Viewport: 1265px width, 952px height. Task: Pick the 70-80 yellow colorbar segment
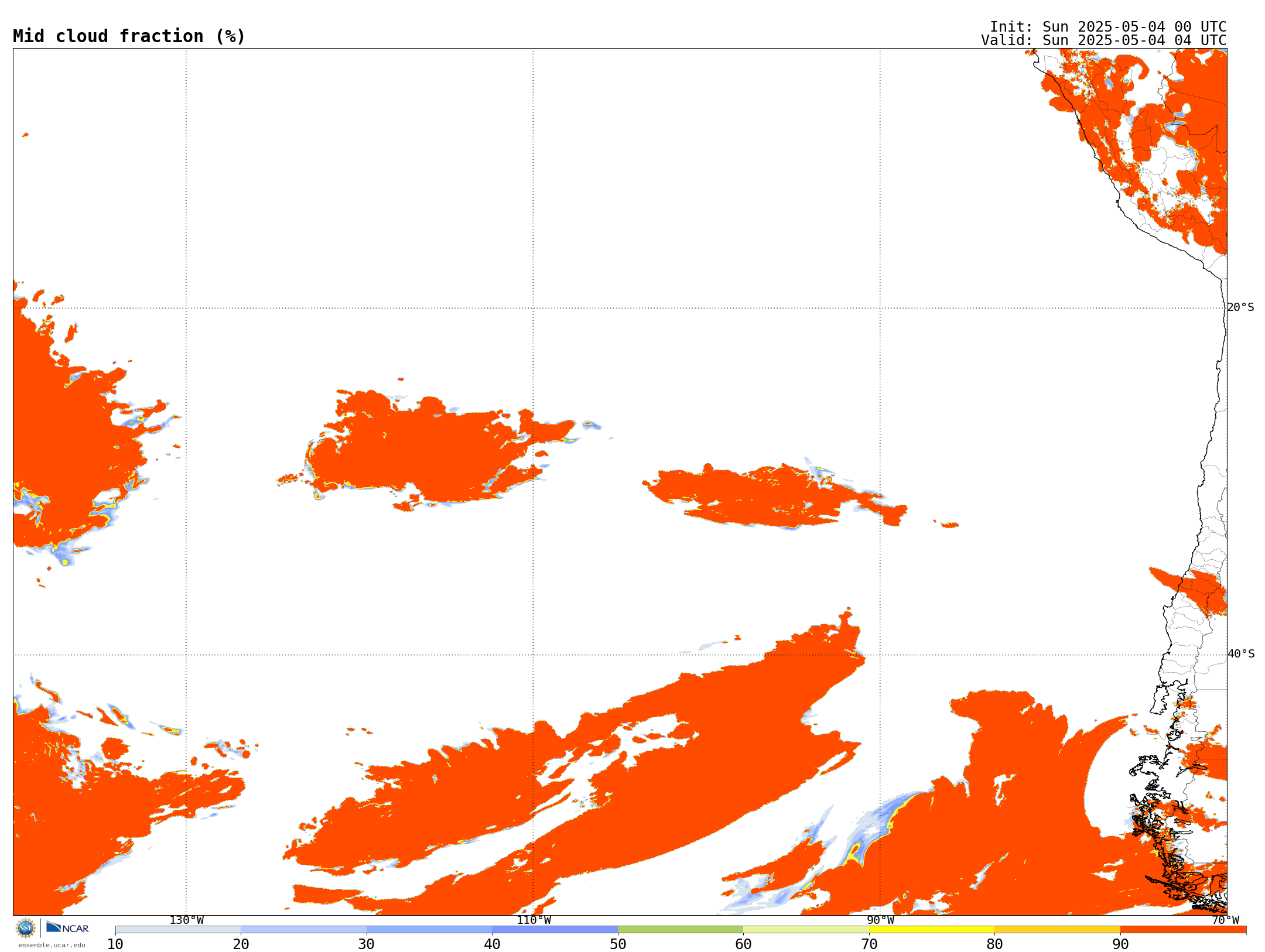click(932, 930)
